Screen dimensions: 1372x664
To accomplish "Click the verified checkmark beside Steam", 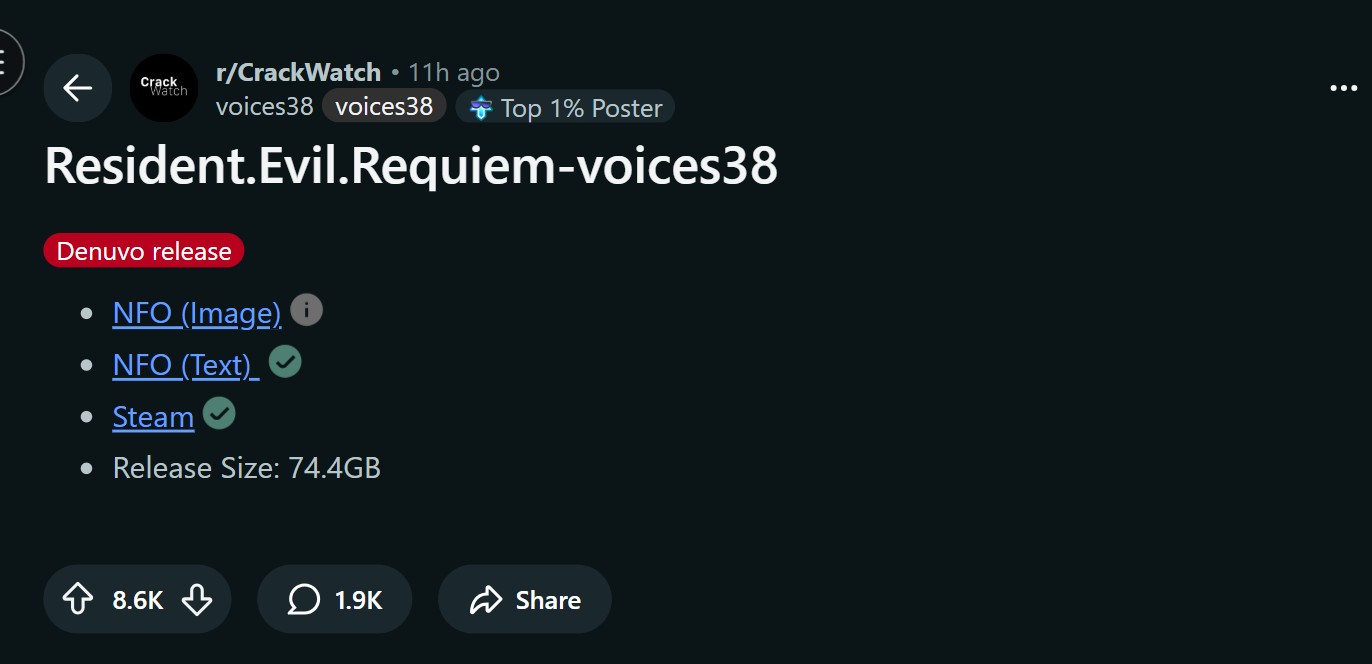I will (x=219, y=412).
